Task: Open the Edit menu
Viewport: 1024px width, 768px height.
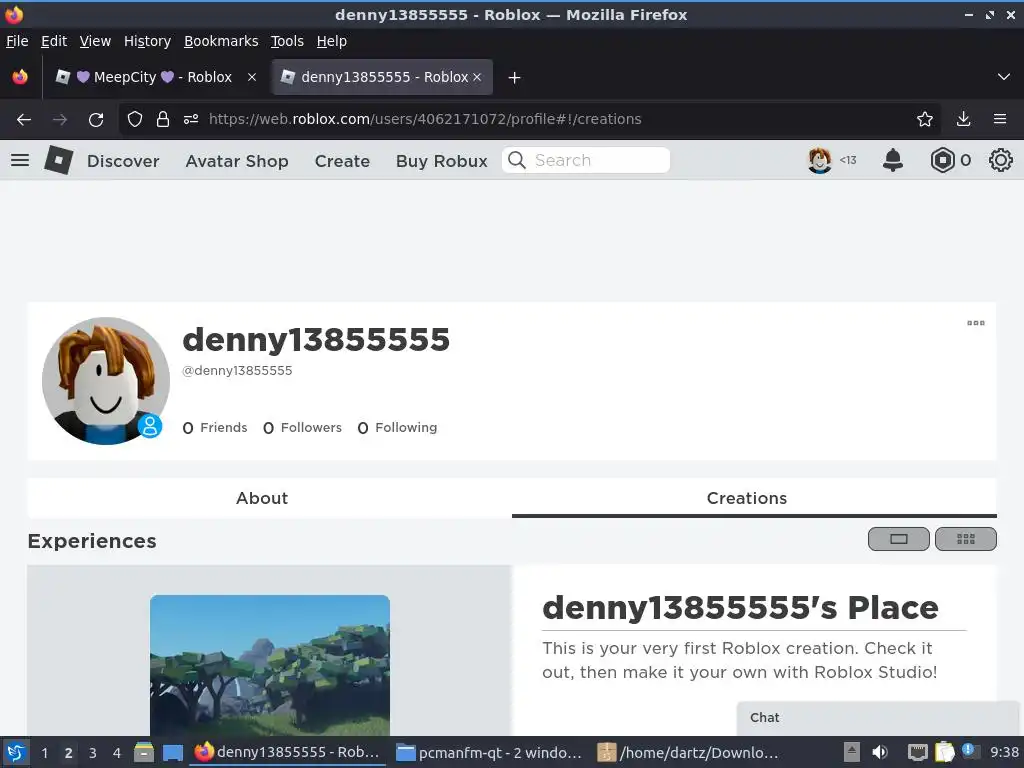Action: tap(54, 41)
